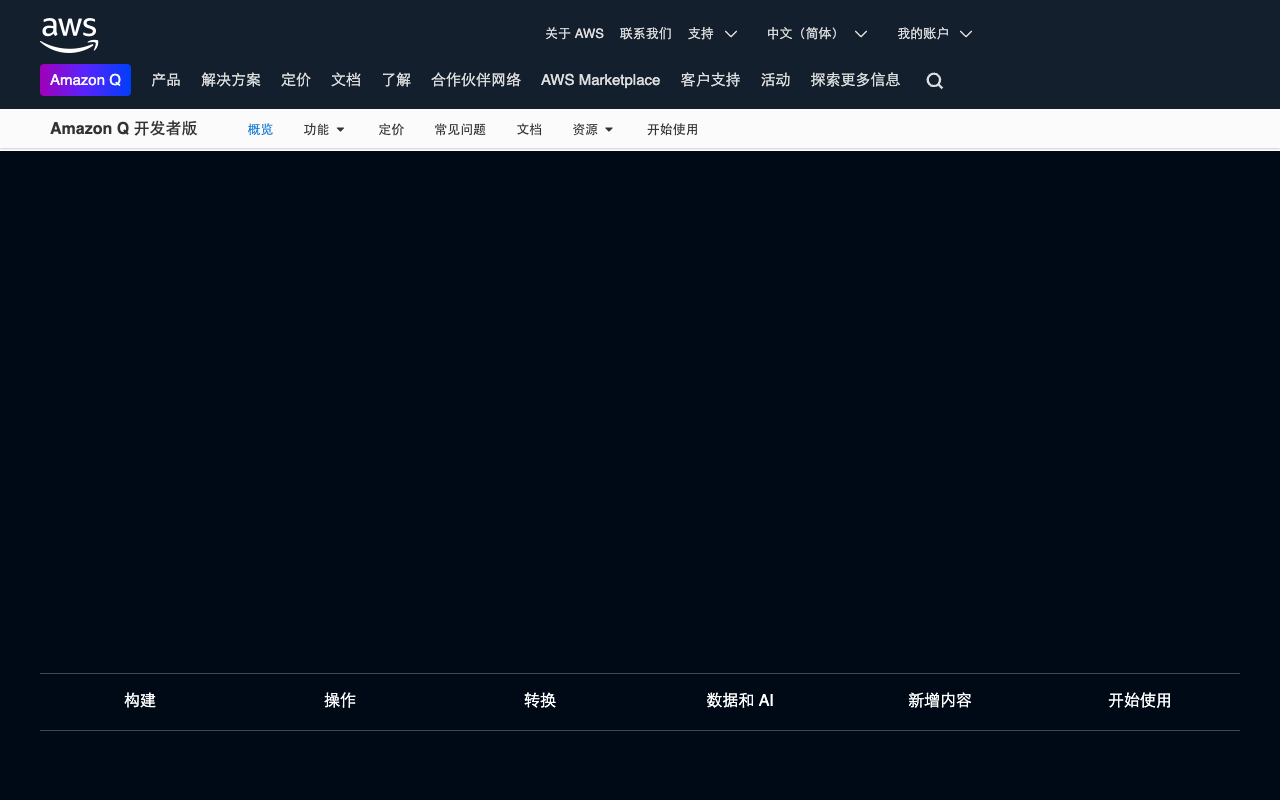Jump to the 构建 section
This screenshot has width=1280, height=800.
[140, 701]
